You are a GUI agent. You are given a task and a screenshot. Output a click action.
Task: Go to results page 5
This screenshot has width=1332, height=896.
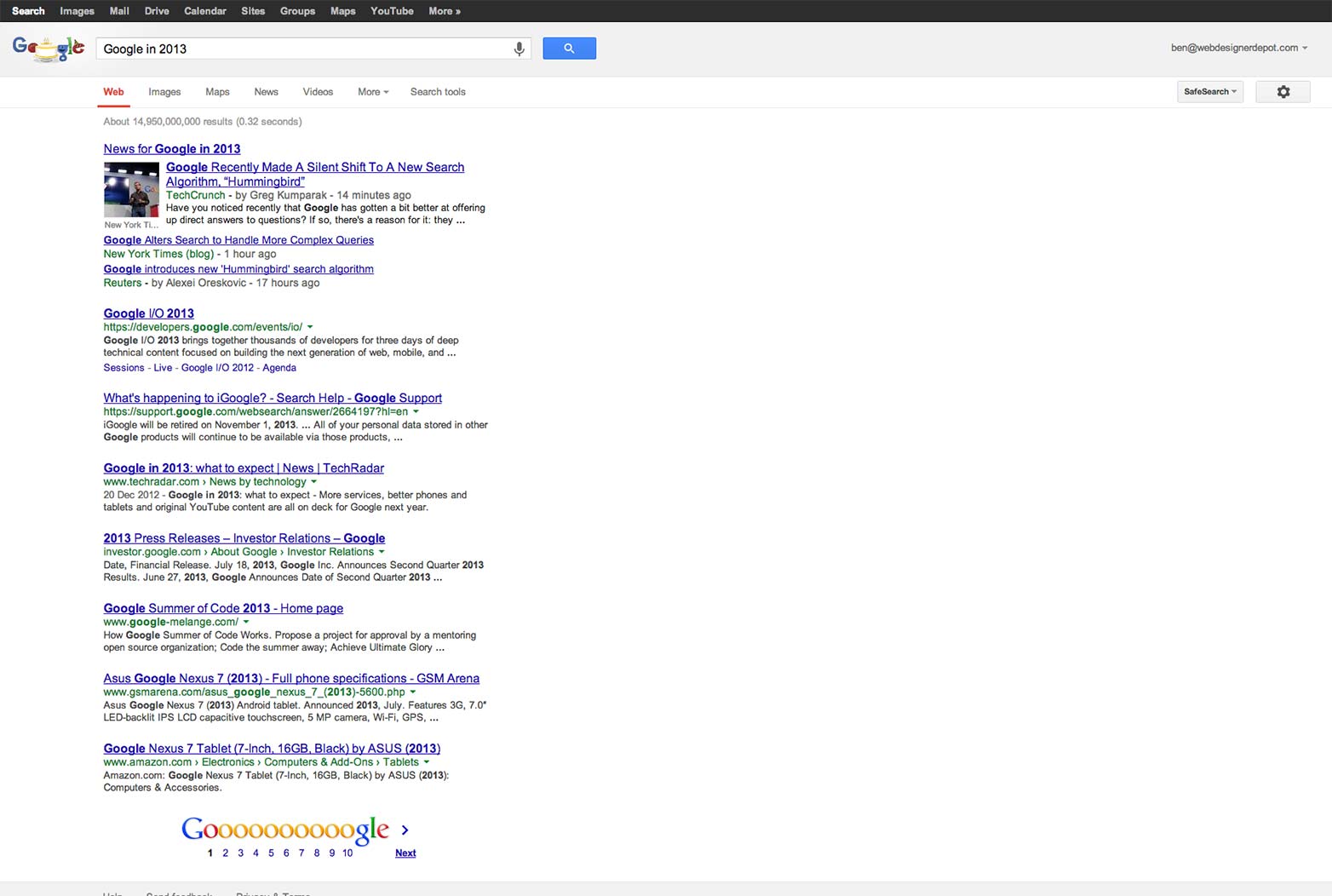(x=271, y=853)
